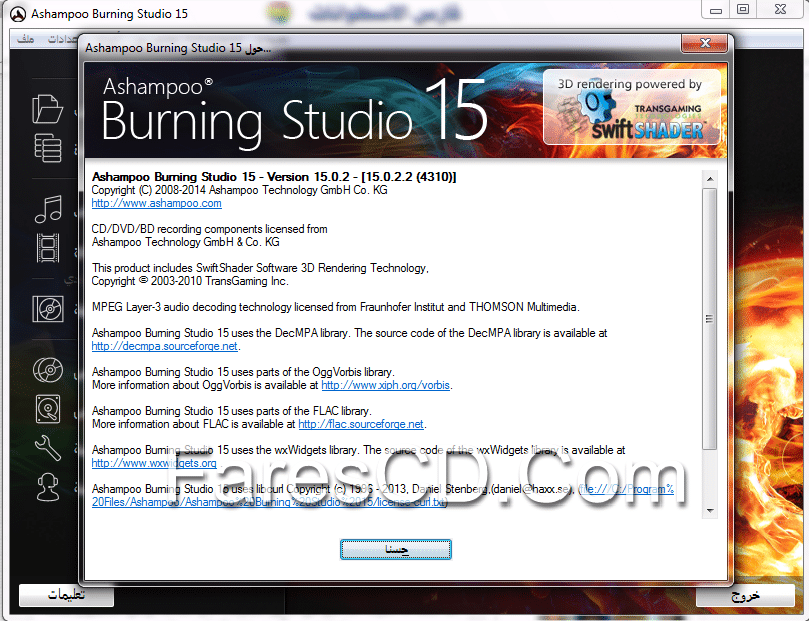Open the xiph.org/vorbis link
This screenshot has width=809, height=621.
(x=385, y=385)
